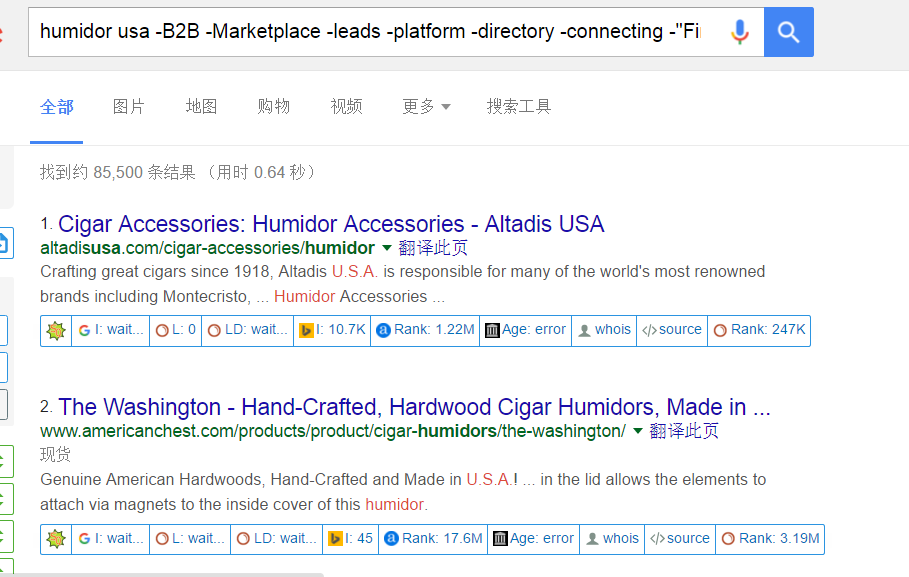Click Bing index 'I: 10.7K' metric
Image resolution: width=909 pixels, height=577 pixels.
(x=332, y=331)
